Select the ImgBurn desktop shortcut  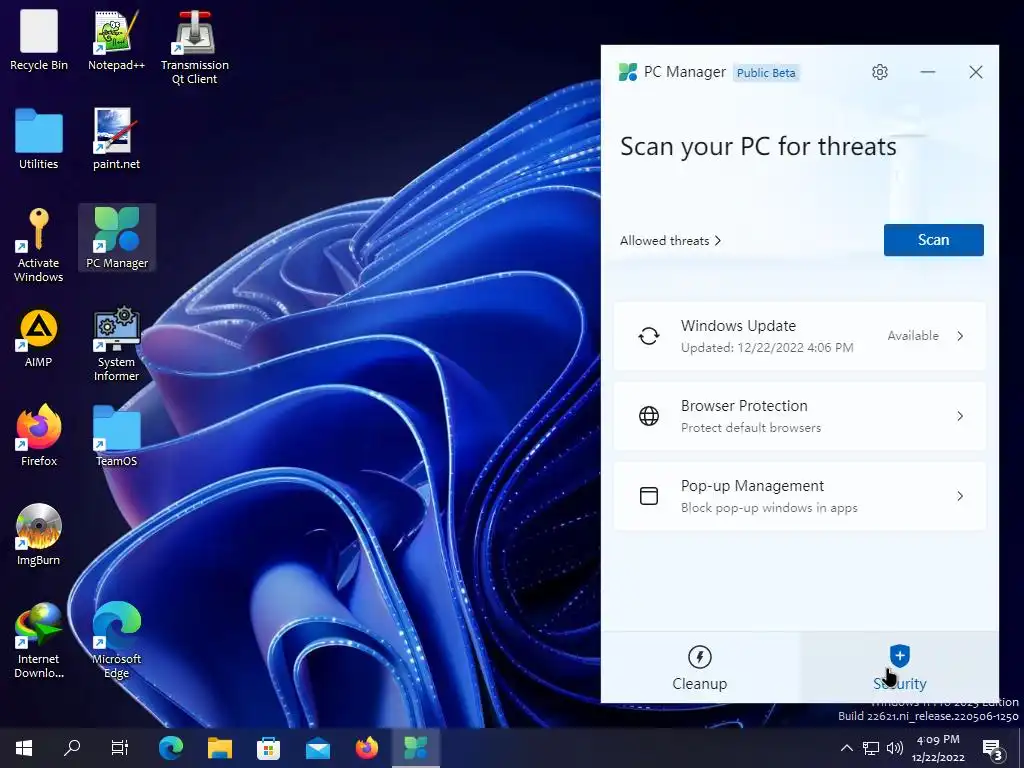(x=39, y=536)
